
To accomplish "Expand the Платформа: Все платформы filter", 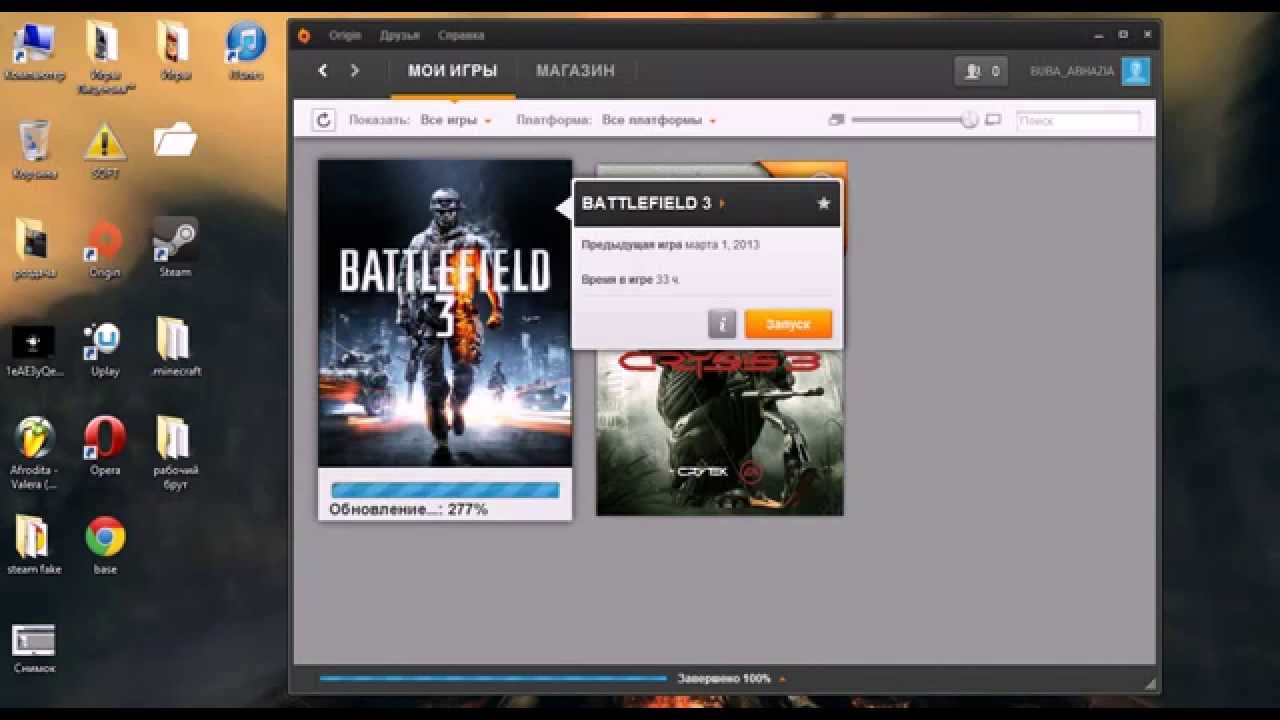I will click(x=659, y=120).
